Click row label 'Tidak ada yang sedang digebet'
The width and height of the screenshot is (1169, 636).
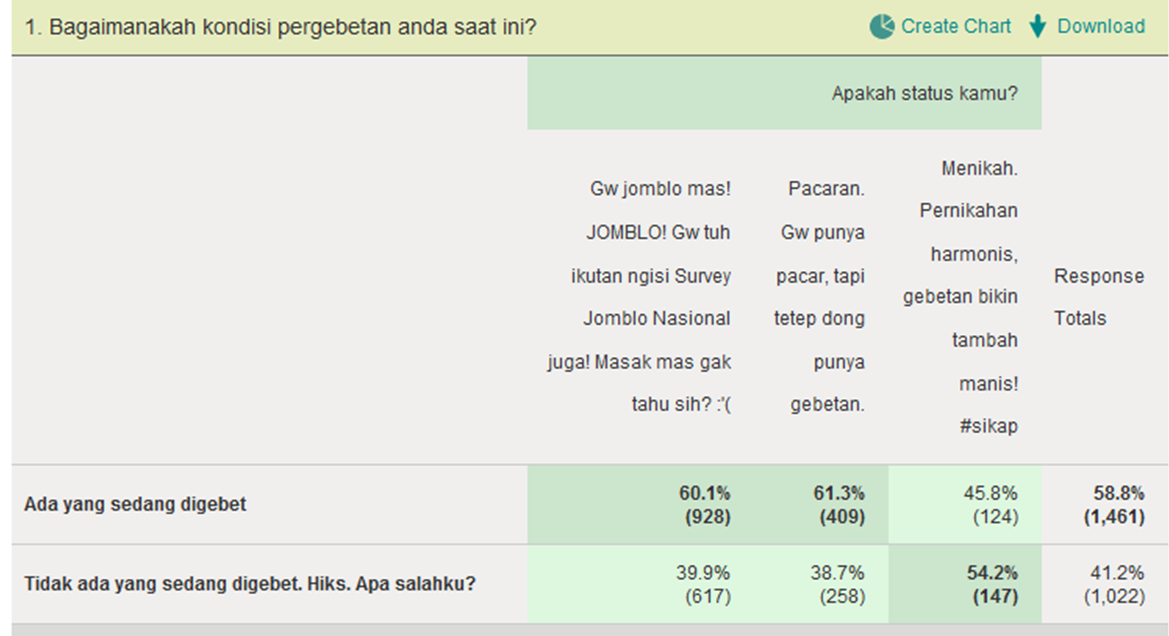pos(250,584)
